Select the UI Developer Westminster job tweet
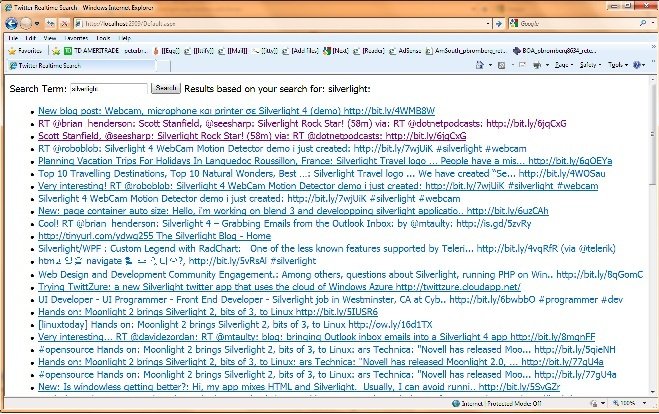 [x=330, y=300]
